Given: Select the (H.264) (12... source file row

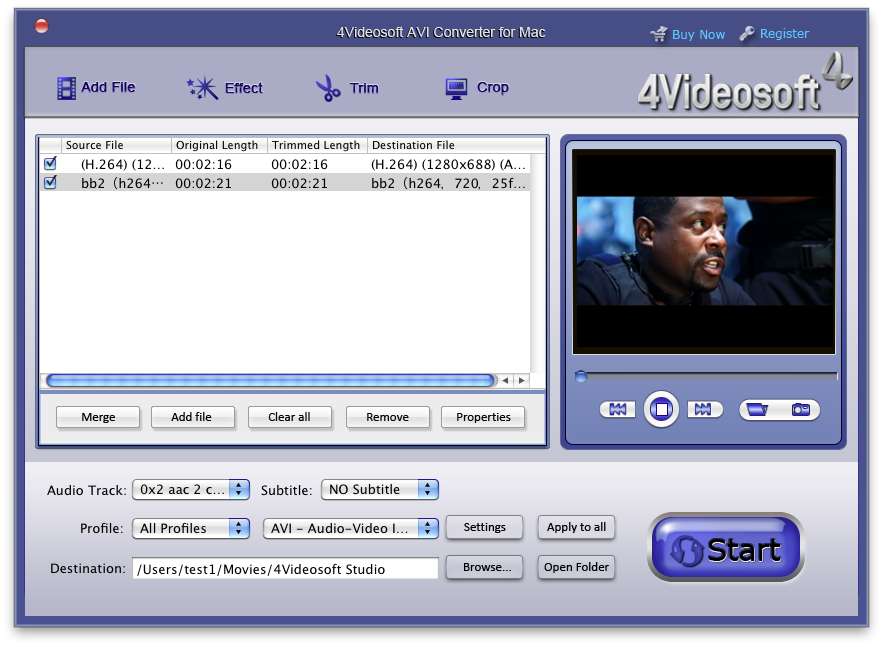Looking at the screenshot, I should [x=284, y=164].
